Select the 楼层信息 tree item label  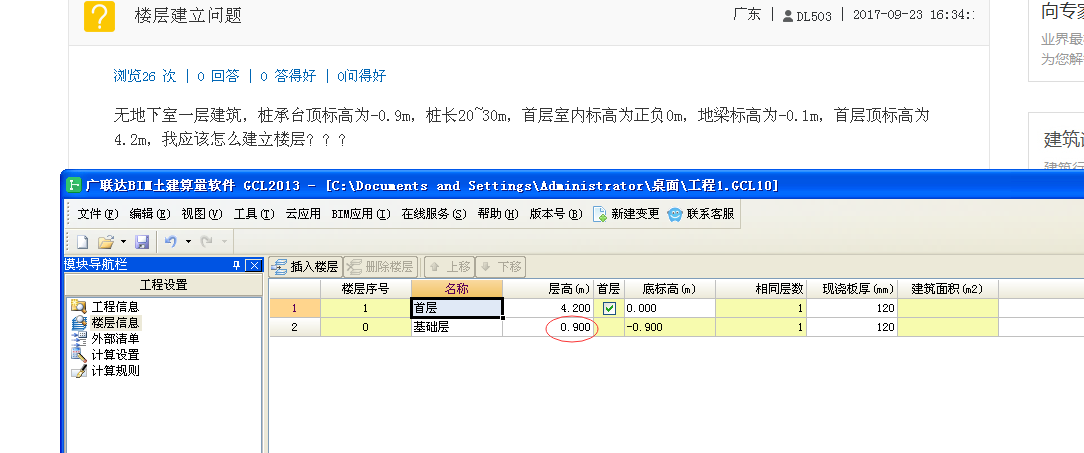pyautogui.click(x=115, y=322)
